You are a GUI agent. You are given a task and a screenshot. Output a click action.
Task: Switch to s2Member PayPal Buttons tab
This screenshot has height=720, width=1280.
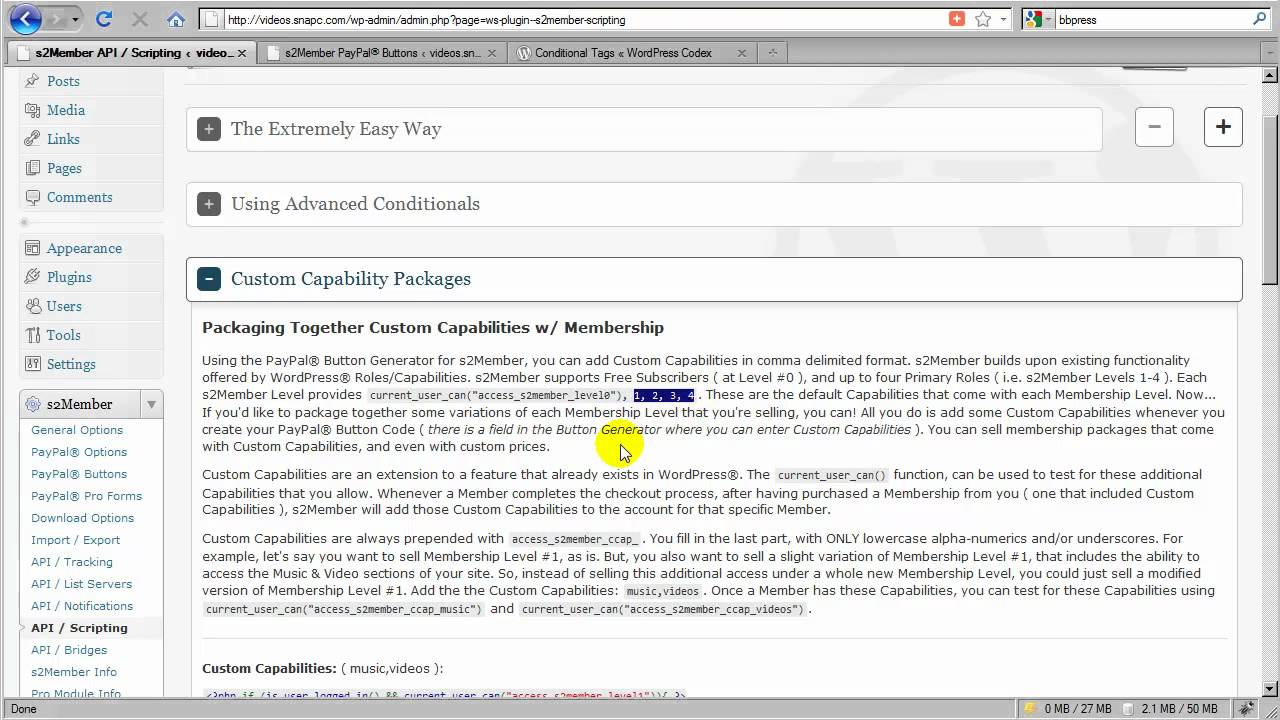tap(380, 53)
